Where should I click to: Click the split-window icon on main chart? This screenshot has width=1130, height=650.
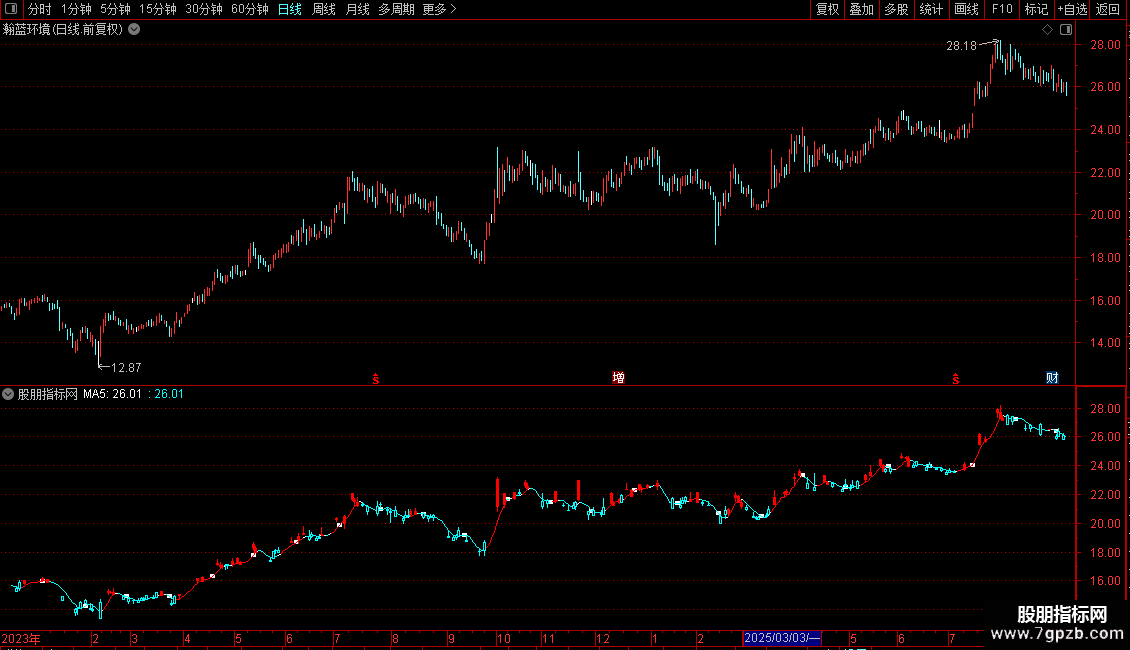pyautogui.click(x=1066, y=30)
